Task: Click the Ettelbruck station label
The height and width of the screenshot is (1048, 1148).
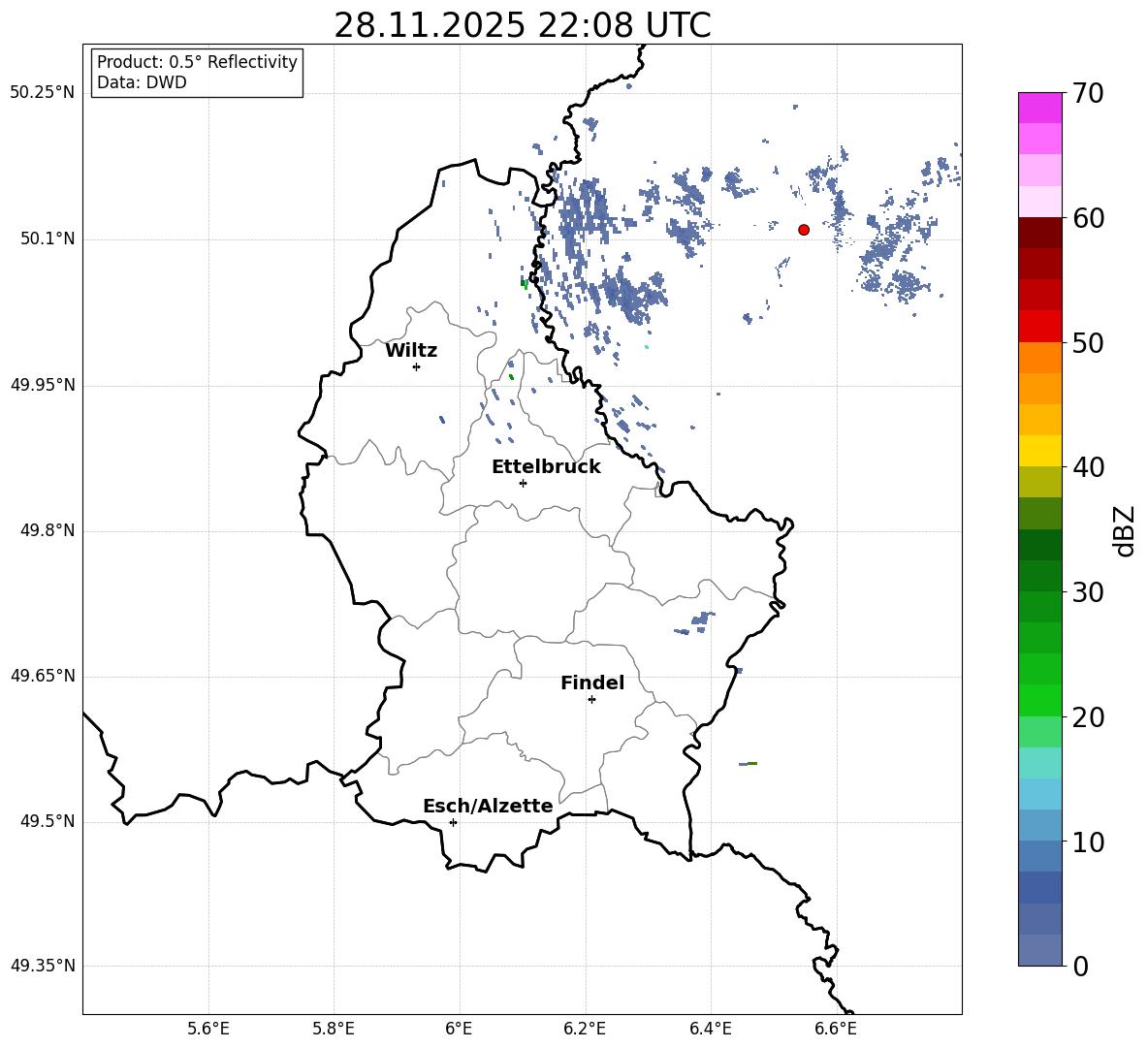Action: point(546,467)
